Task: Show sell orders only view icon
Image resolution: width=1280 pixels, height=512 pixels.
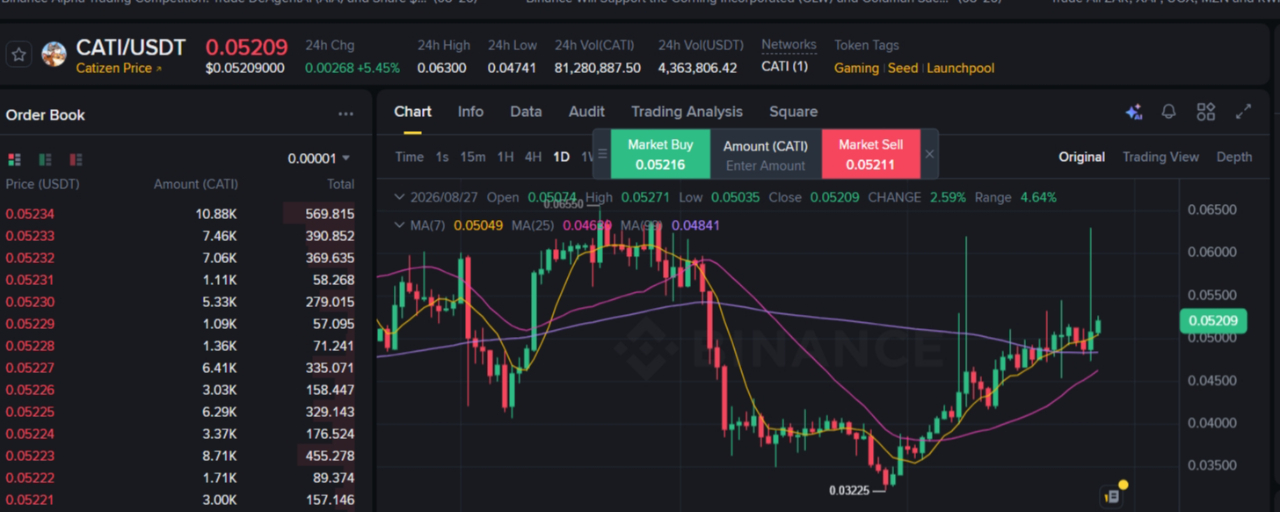Action: tap(76, 159)
